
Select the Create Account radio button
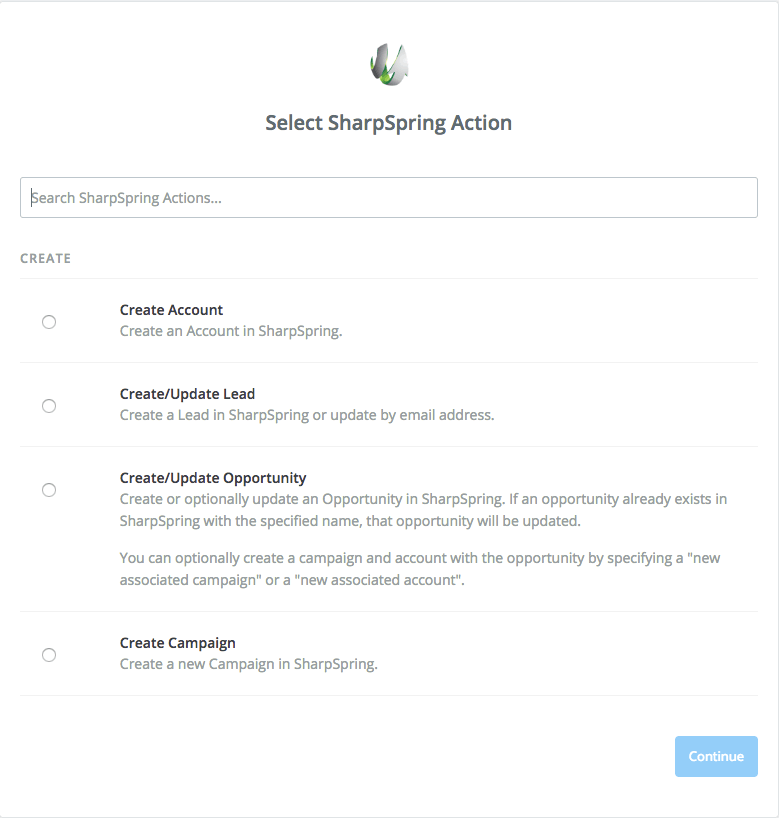(x=49, y=322)
